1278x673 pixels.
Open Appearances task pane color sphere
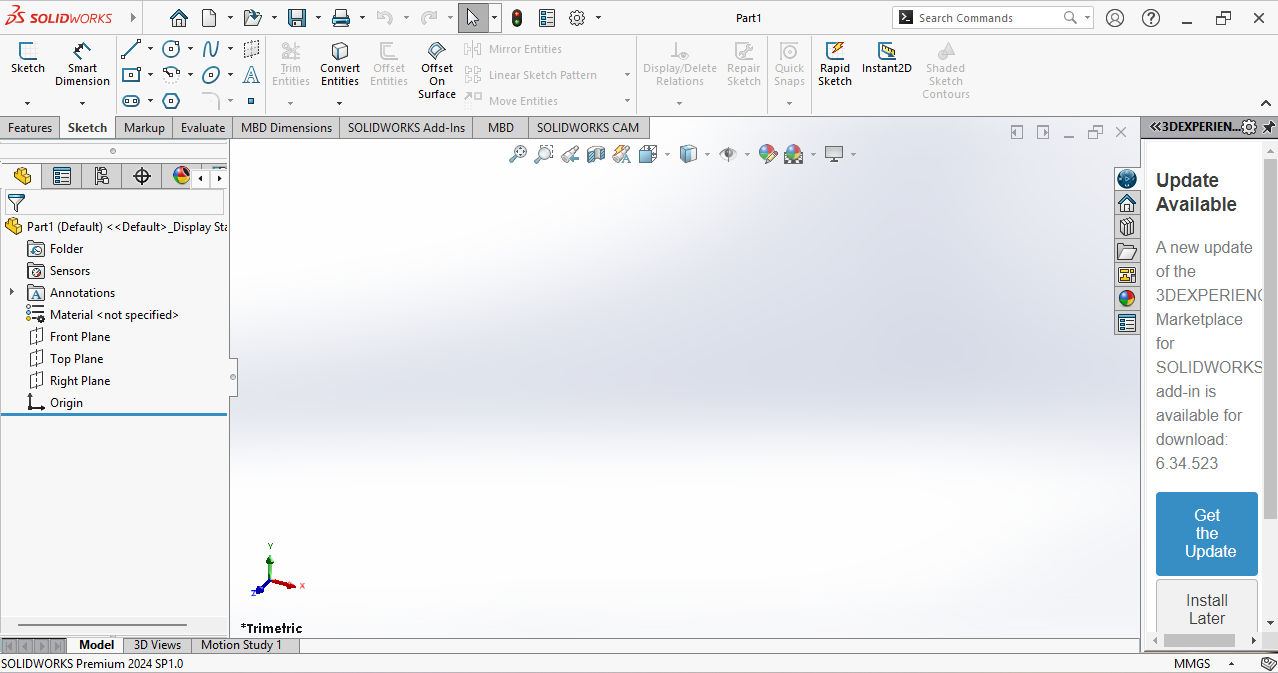(1127, 298)
